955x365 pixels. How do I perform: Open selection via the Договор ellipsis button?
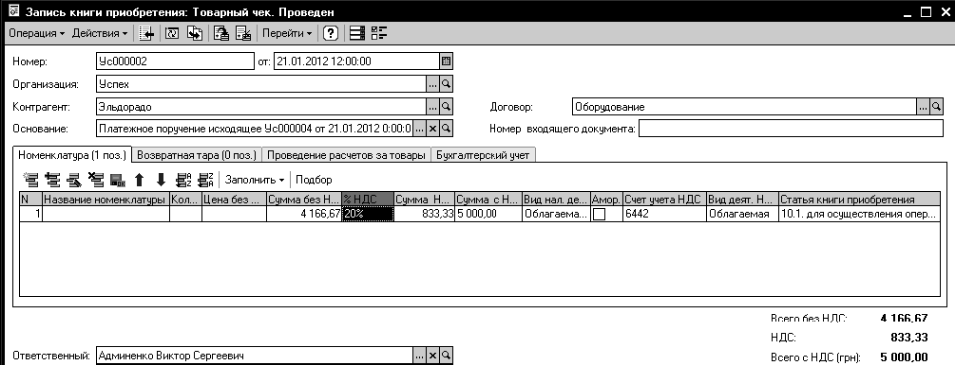923,107
